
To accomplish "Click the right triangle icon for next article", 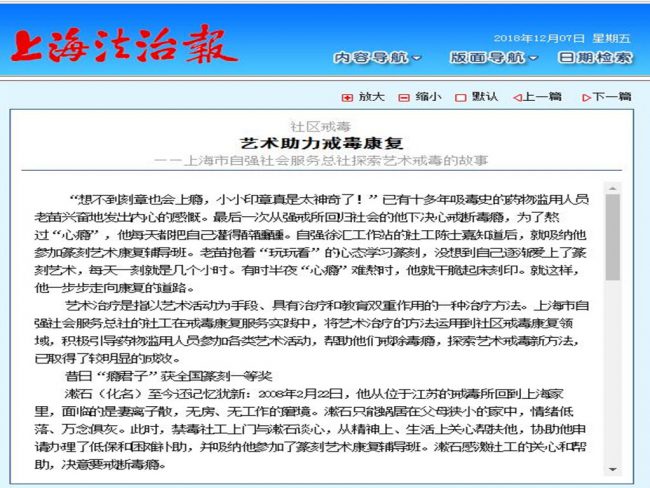I will (x=585, y=97).
